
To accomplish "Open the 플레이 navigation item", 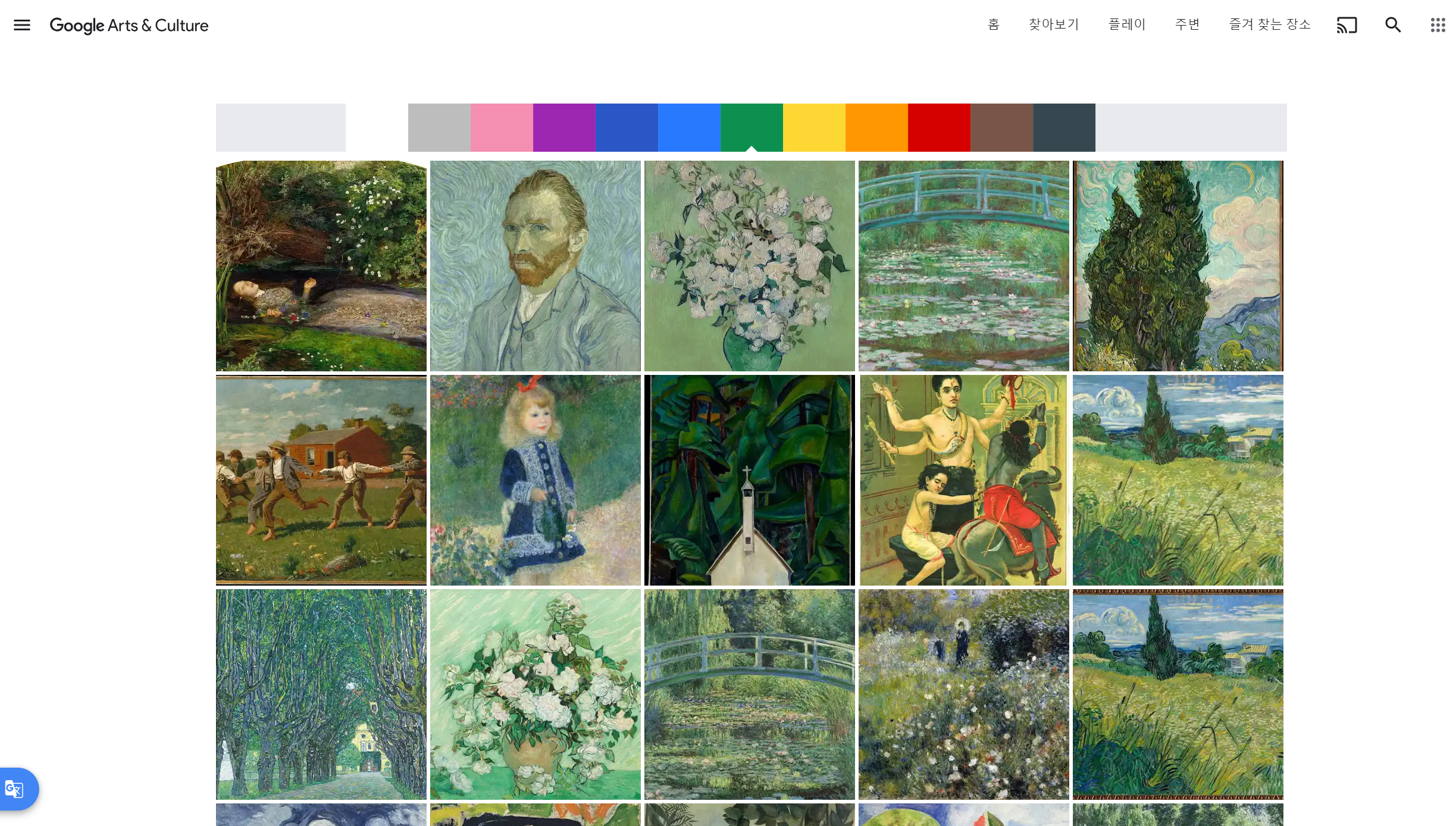I will [1127, 24].
